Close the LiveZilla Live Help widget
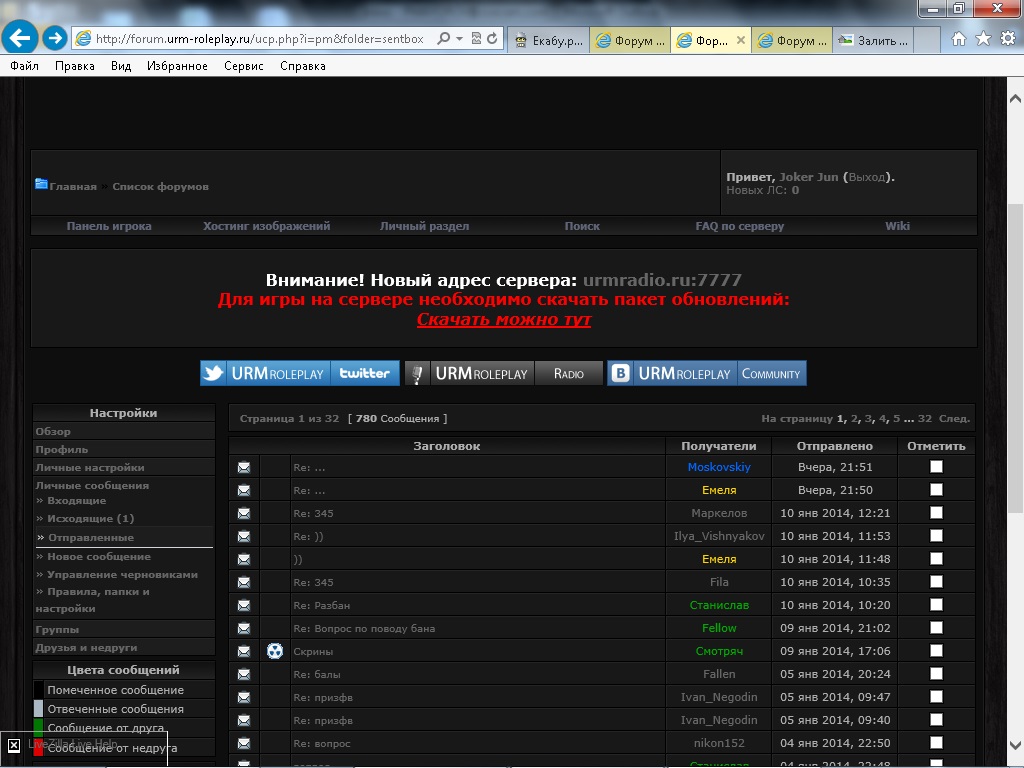This screenshot has height=768, width=1024. click(x=14, y=745)
